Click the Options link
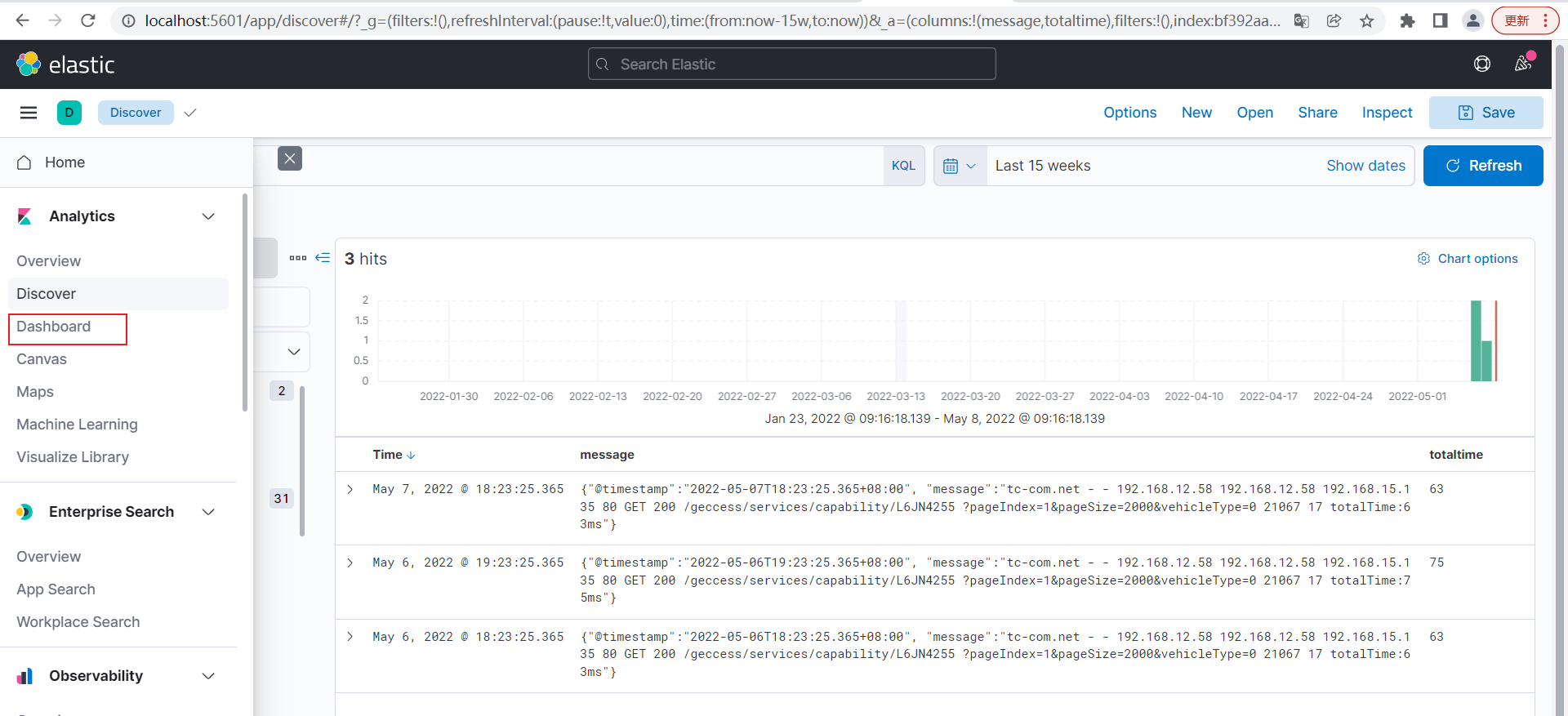 click(x=1130, y=113)
